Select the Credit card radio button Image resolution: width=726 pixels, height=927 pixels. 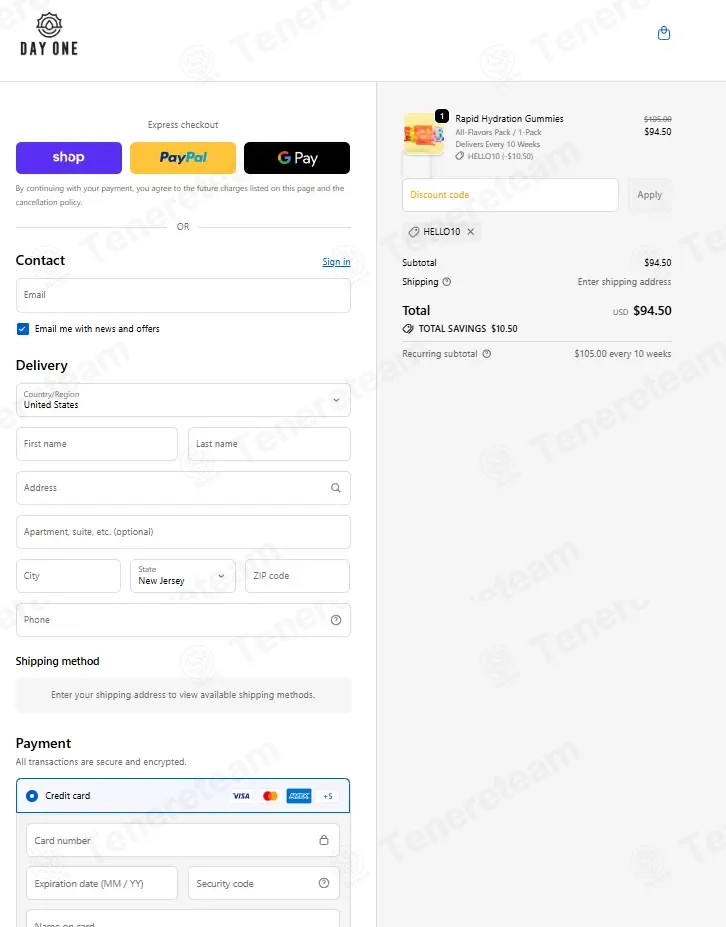click(32, 796)
